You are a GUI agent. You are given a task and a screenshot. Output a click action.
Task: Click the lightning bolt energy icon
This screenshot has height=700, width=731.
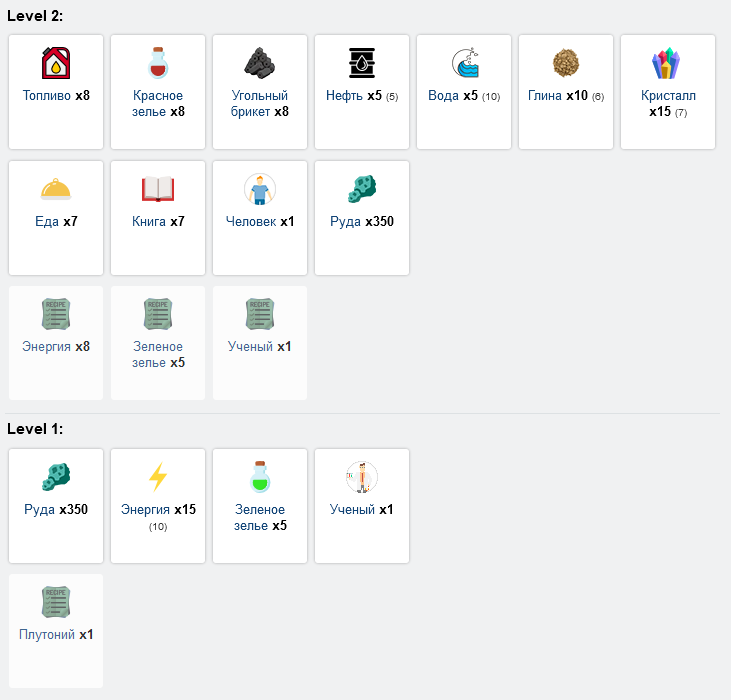158,477
